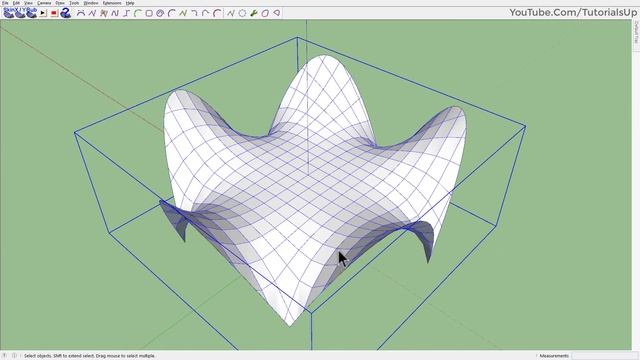Open the View menu
The image size is (640, 360).
pyautogui.click(x=28, y=3)
